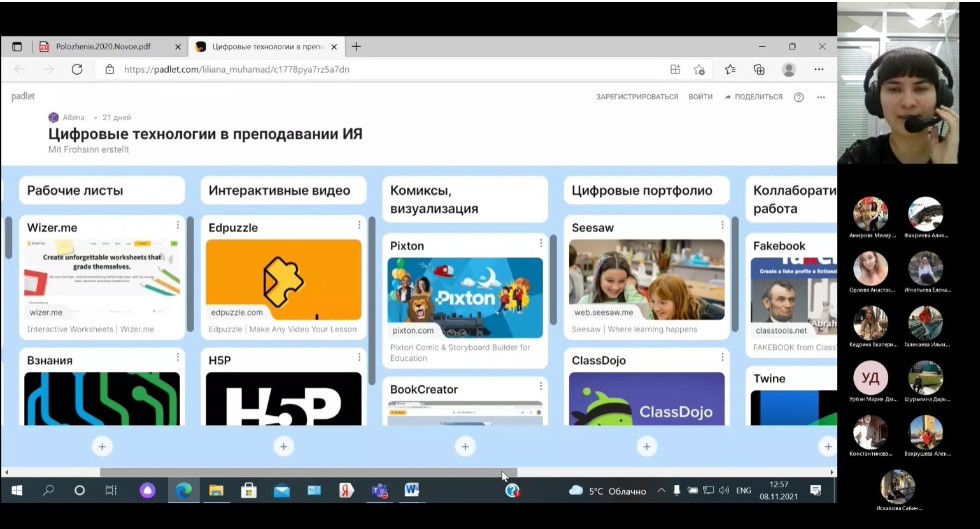This screenshot has width=980, height=529.
Task: Click ВОЙТИ to log in
Action: tap(701, 97)
